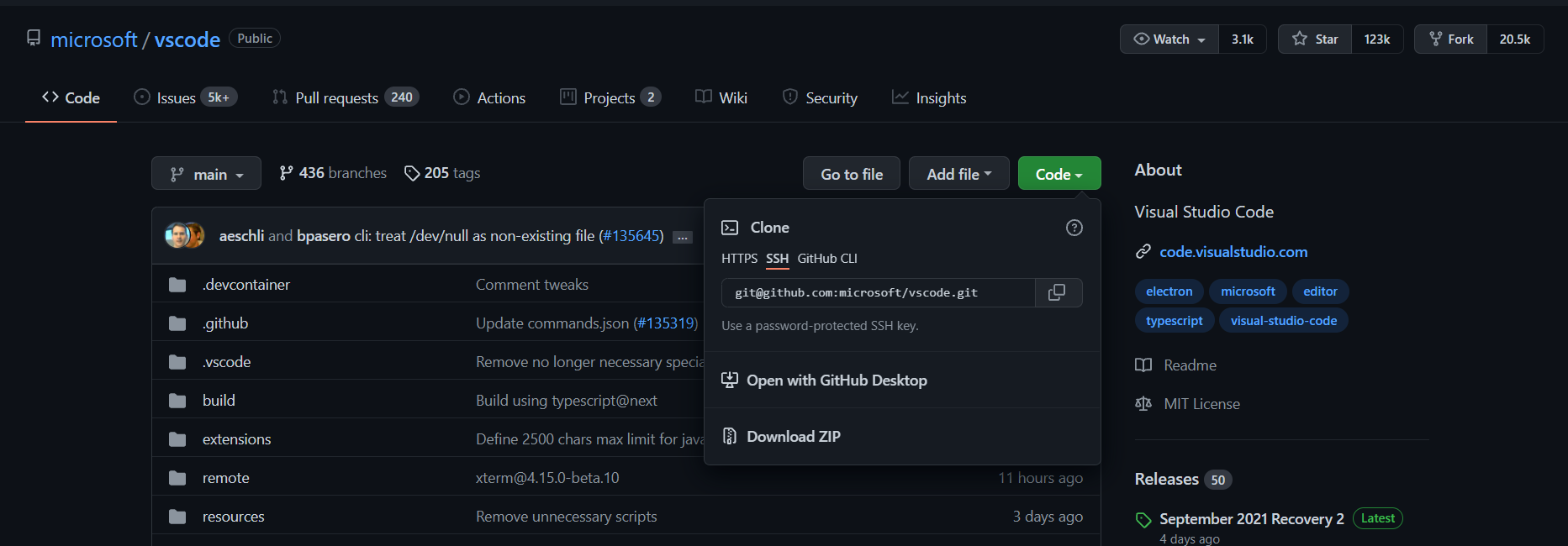Click the Go to file button

tap(852, 174)
